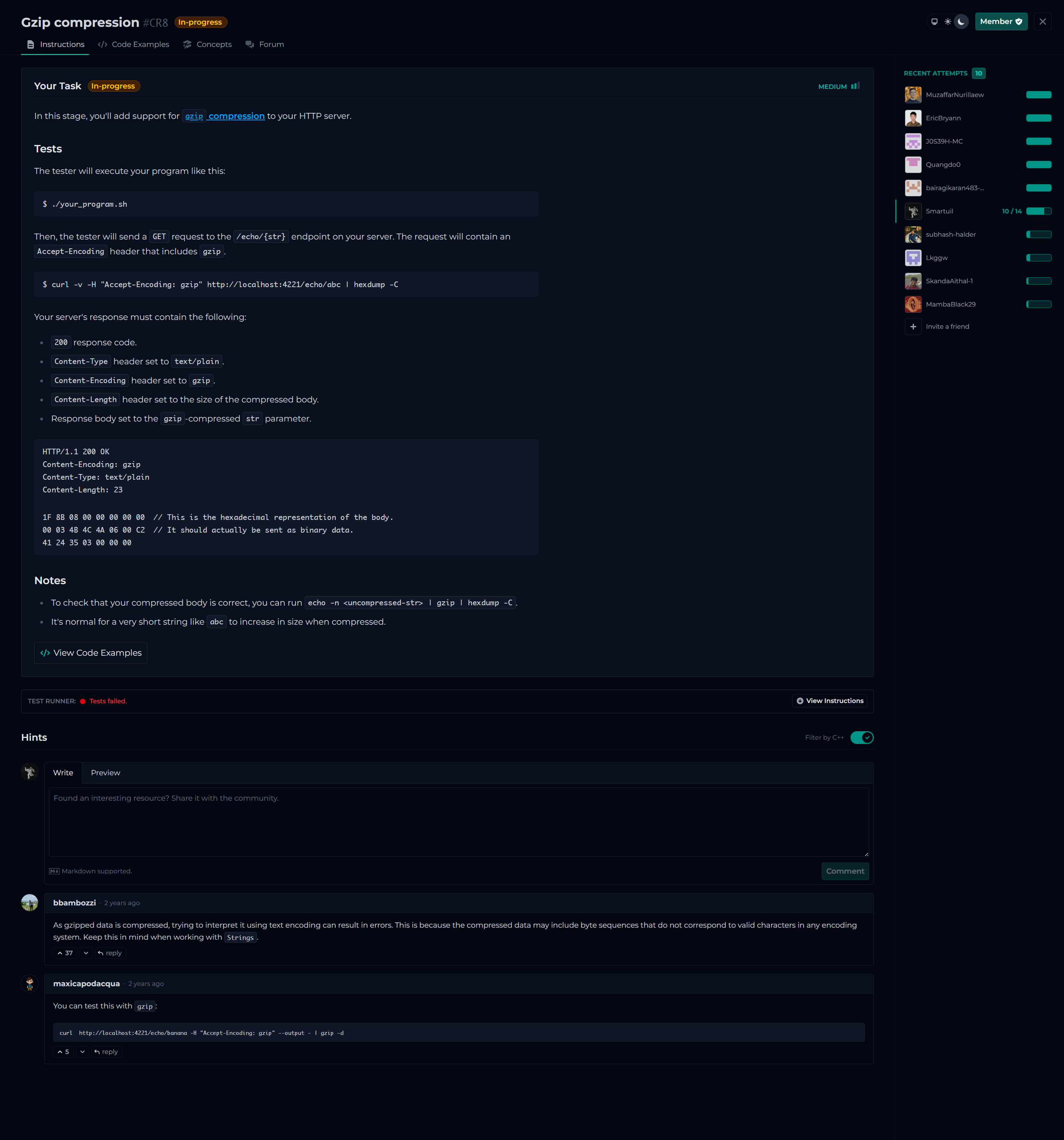Upvote bbambozzi's hint comment
This screenshot has width=1064, height=1140.
tap(65, 953)
